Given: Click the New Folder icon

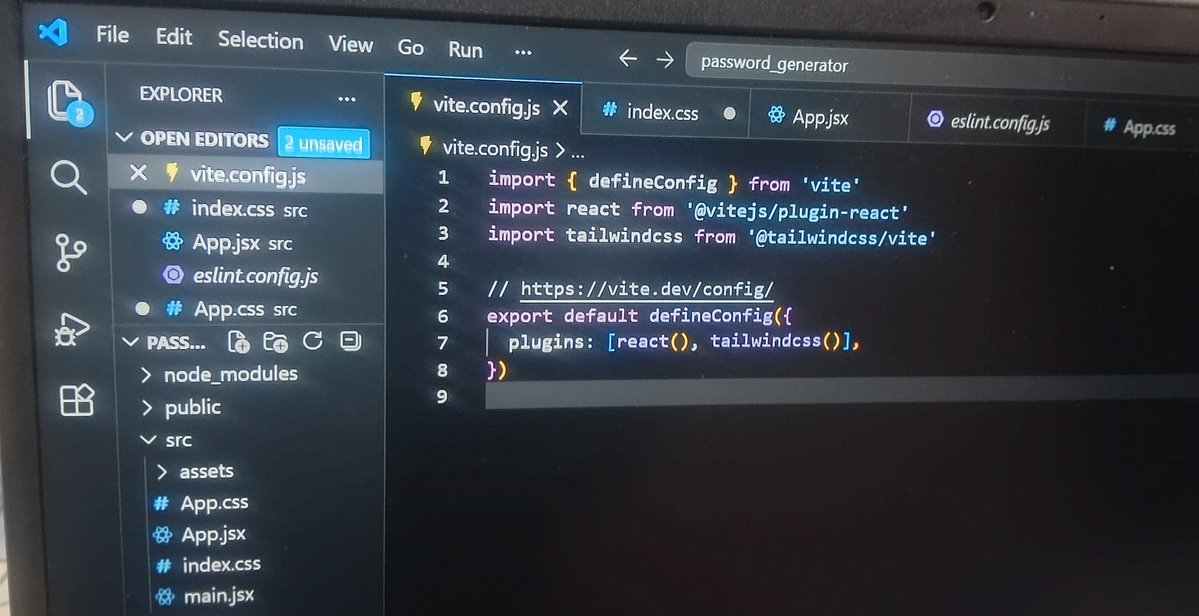Looking at the screenshot, I should [x=275, y=342].
